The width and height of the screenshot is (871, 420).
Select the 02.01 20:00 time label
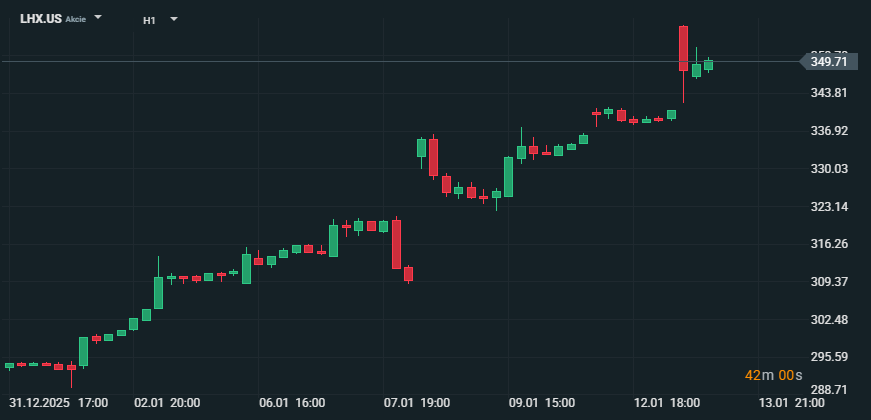click(167, 403)
